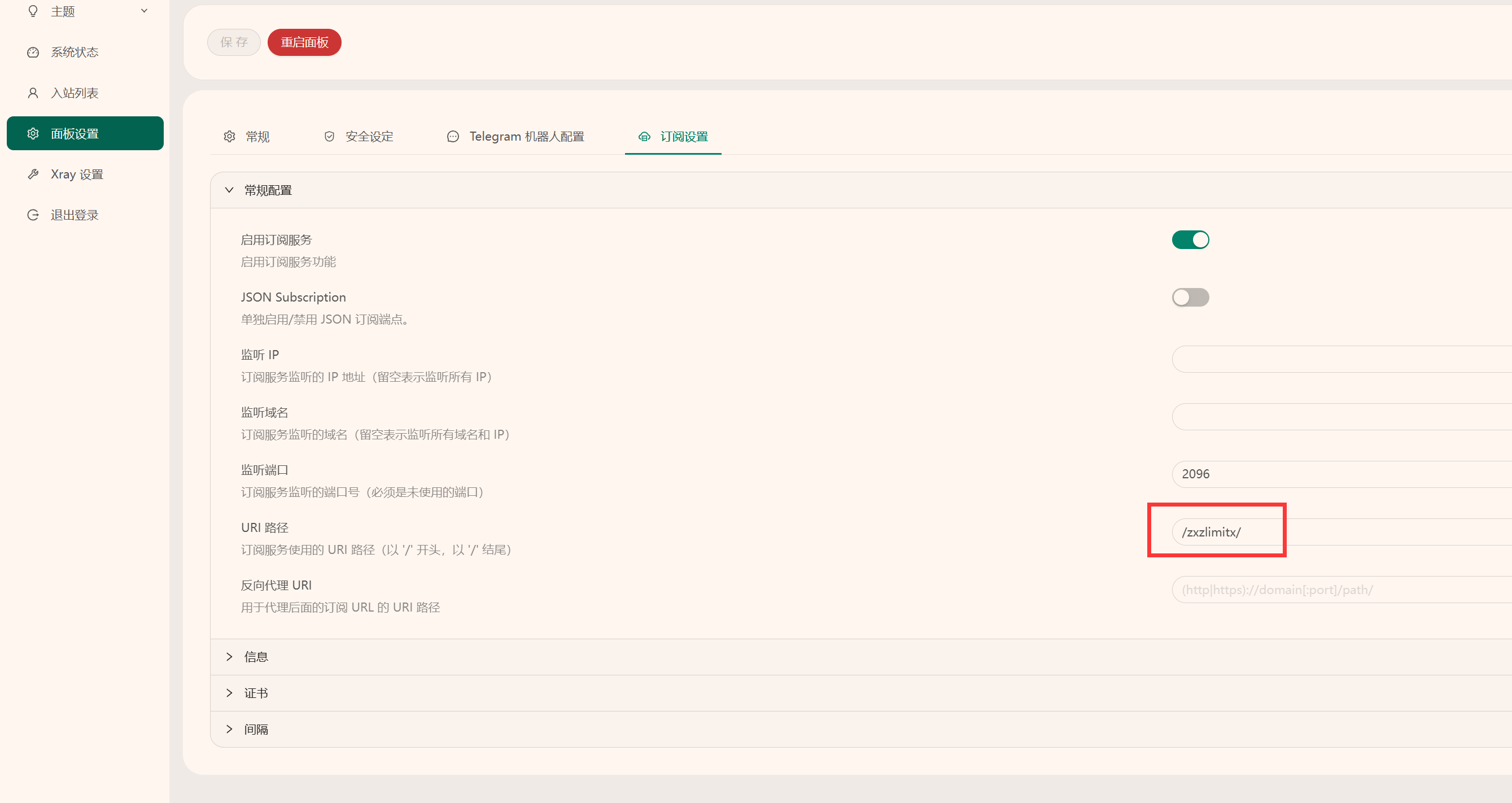Click the 监听域名 label text

tap(265, 412)
